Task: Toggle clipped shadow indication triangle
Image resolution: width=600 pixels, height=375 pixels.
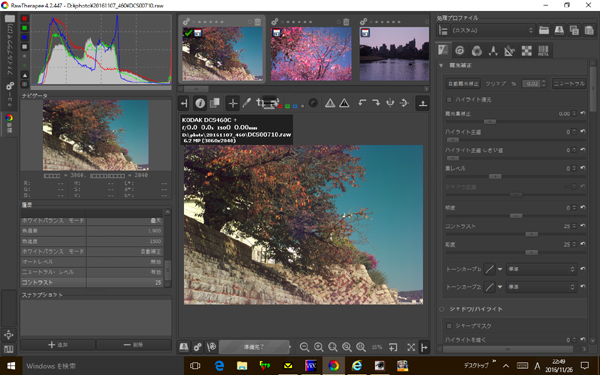Action: point(330,103)
